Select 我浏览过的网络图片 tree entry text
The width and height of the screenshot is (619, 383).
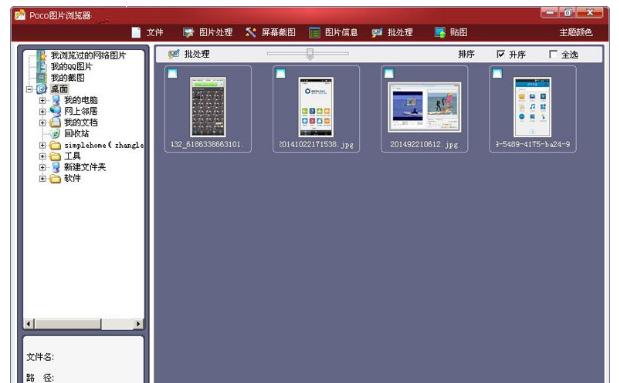(x=88, y=55)
